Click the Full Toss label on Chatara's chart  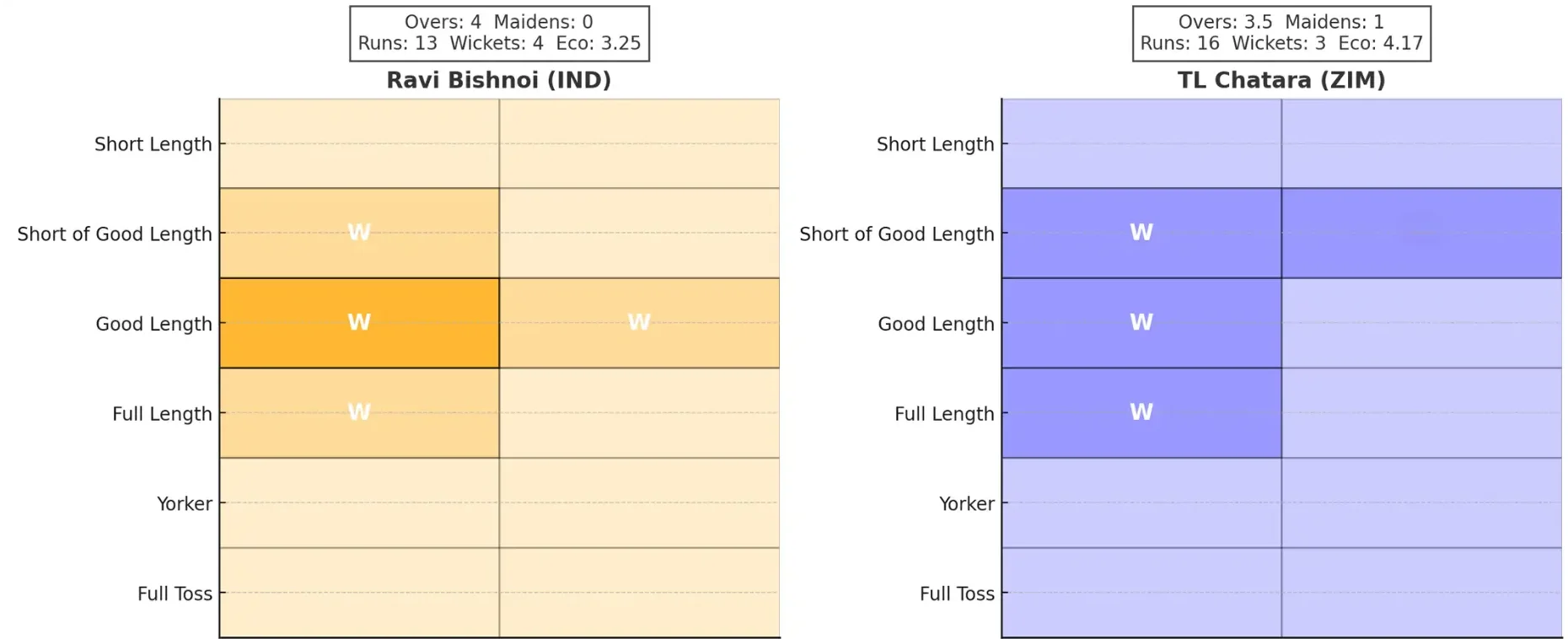957,594
